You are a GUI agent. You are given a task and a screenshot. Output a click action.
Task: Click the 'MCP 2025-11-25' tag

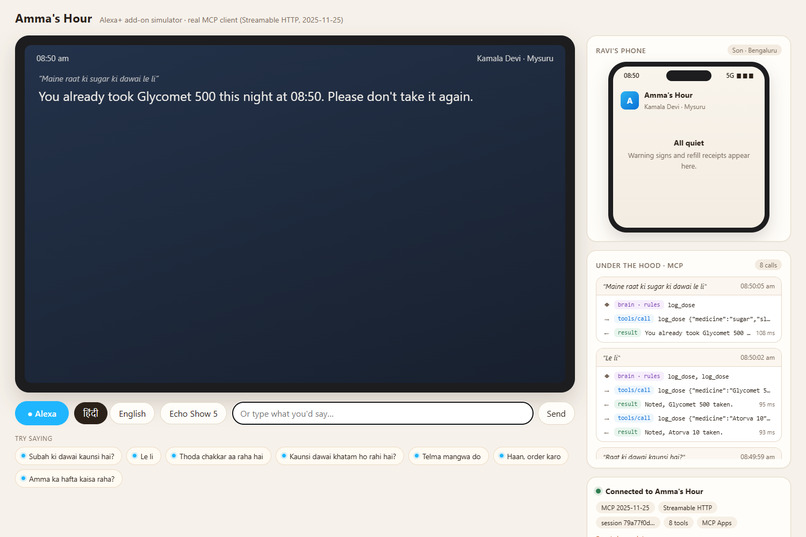tap(625, 508)
